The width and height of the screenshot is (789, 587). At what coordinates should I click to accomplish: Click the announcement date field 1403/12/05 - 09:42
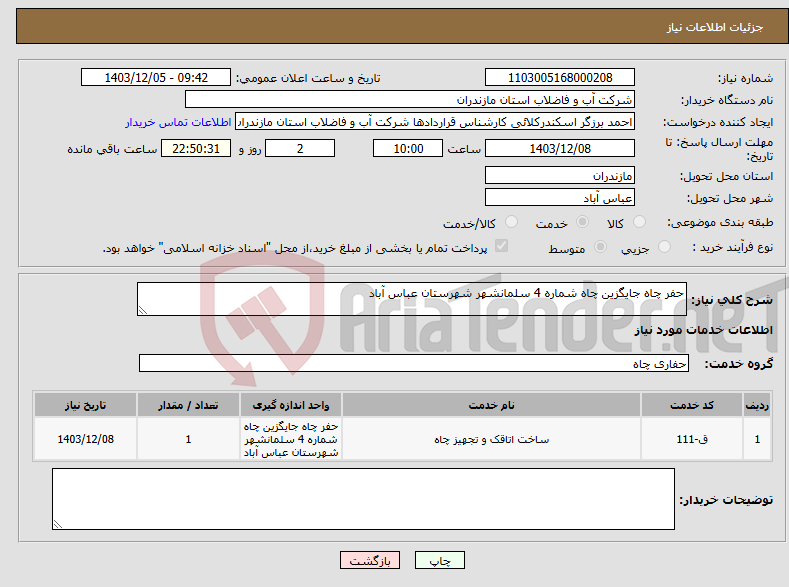(155, 77)
